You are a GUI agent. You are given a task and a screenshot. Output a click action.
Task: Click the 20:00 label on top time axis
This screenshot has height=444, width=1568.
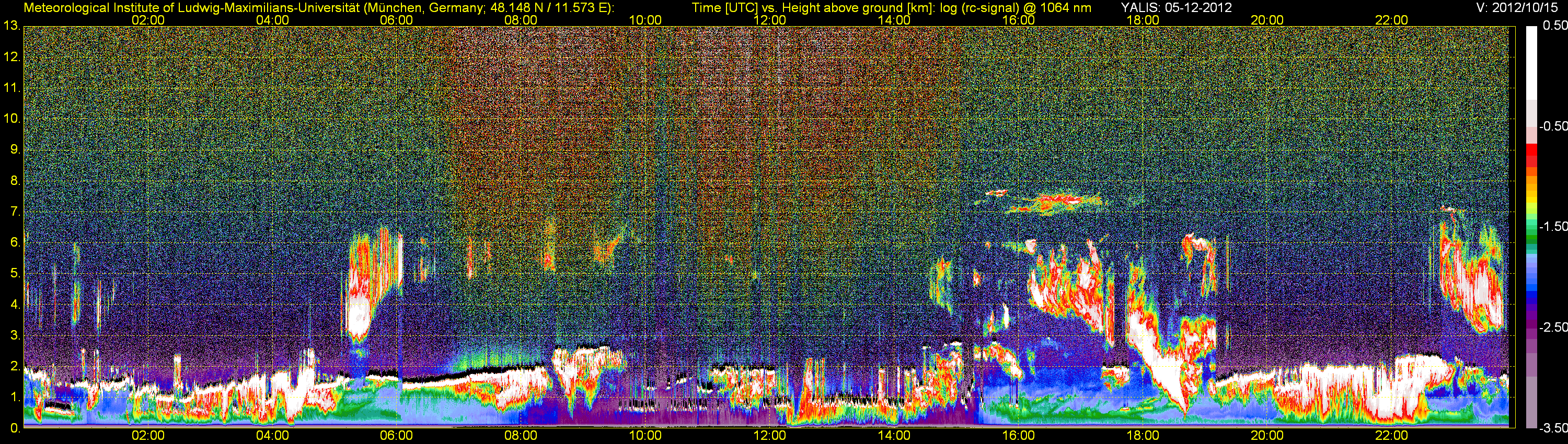[x=1267, y=20]
